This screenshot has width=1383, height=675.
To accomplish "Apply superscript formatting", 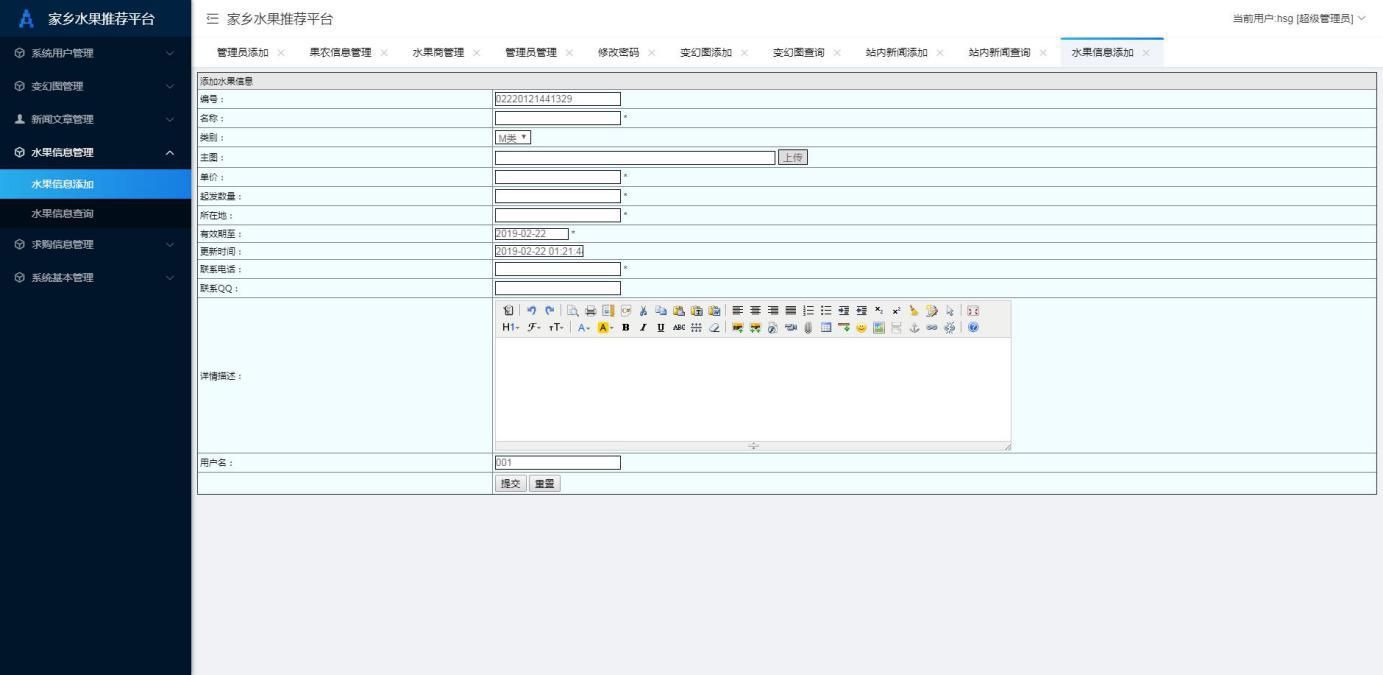I will [896, 310].
